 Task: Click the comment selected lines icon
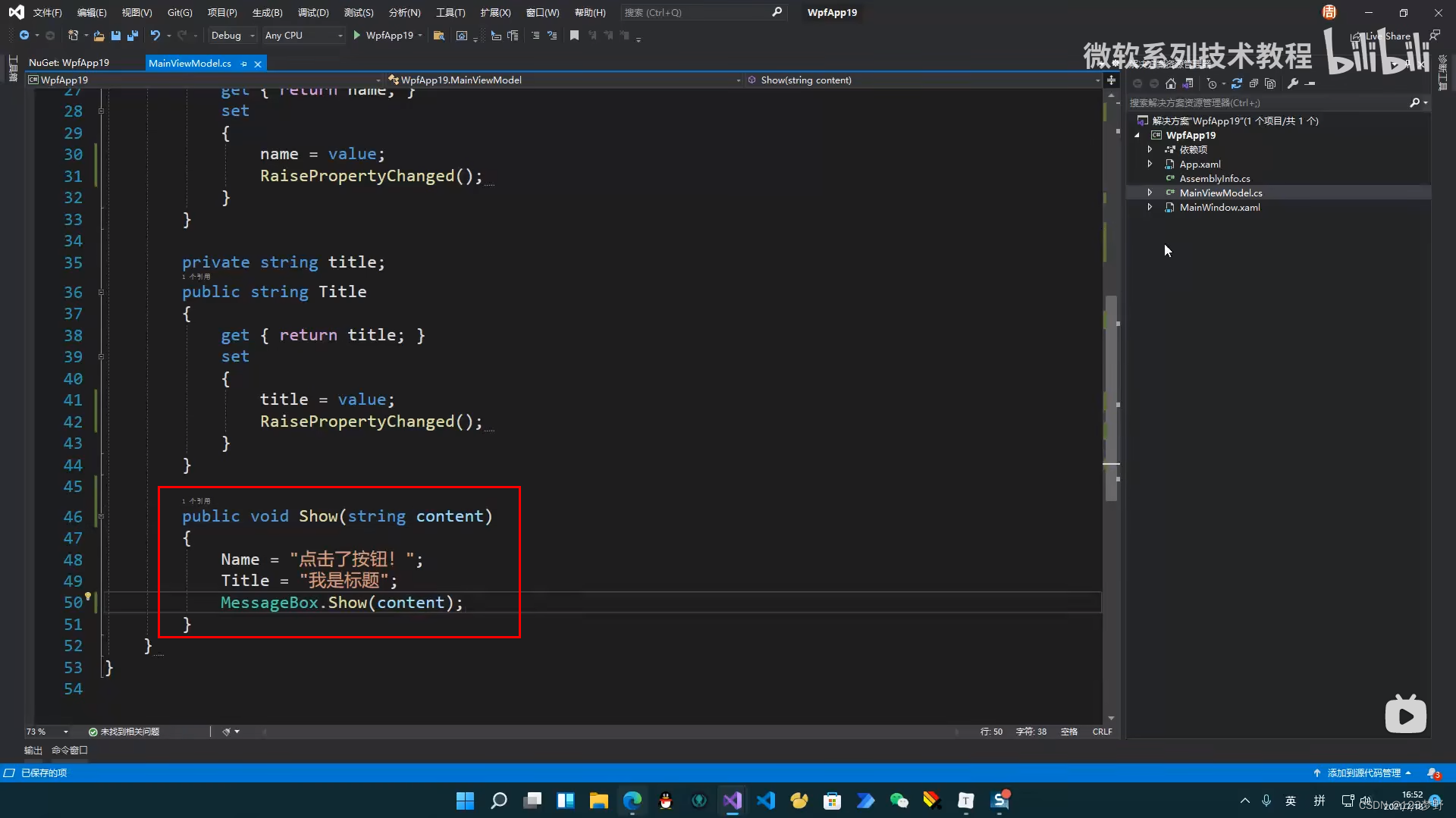[535, 36]
